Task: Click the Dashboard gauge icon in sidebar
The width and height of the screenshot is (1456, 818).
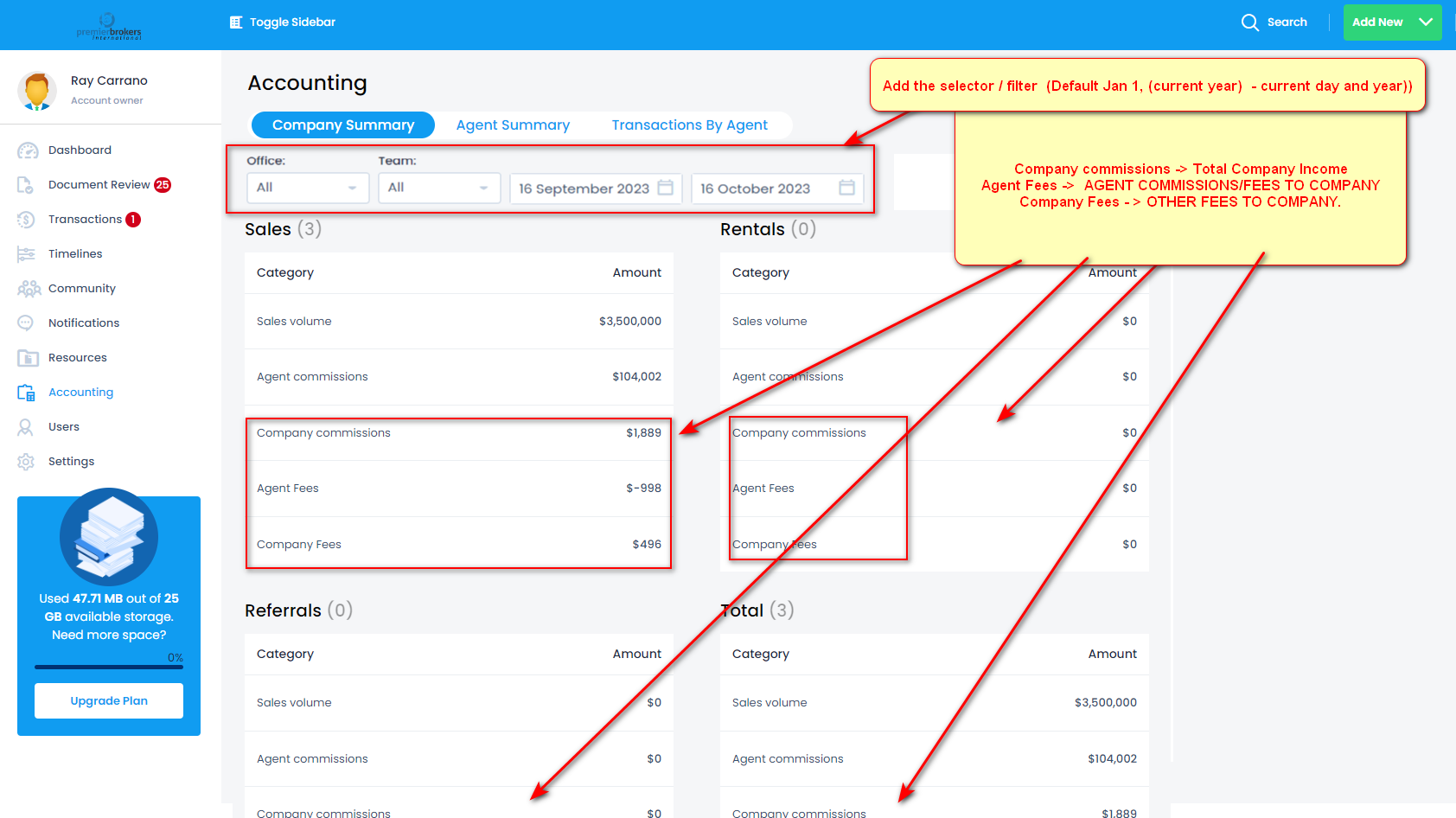Action: tap(28, 150)
